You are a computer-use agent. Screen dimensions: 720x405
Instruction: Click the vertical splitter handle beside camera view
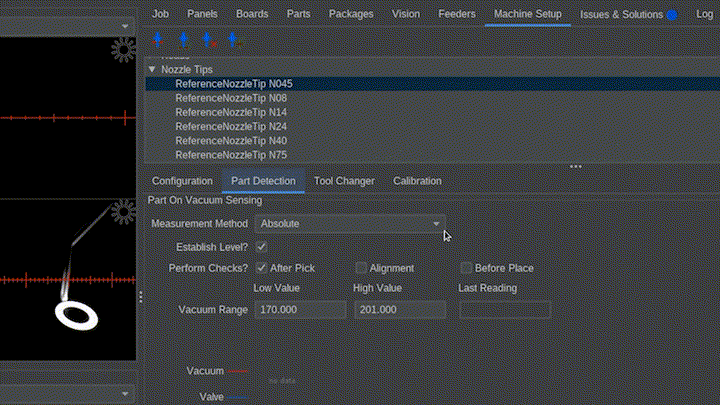pyautogui.click(x=140, y=297)
